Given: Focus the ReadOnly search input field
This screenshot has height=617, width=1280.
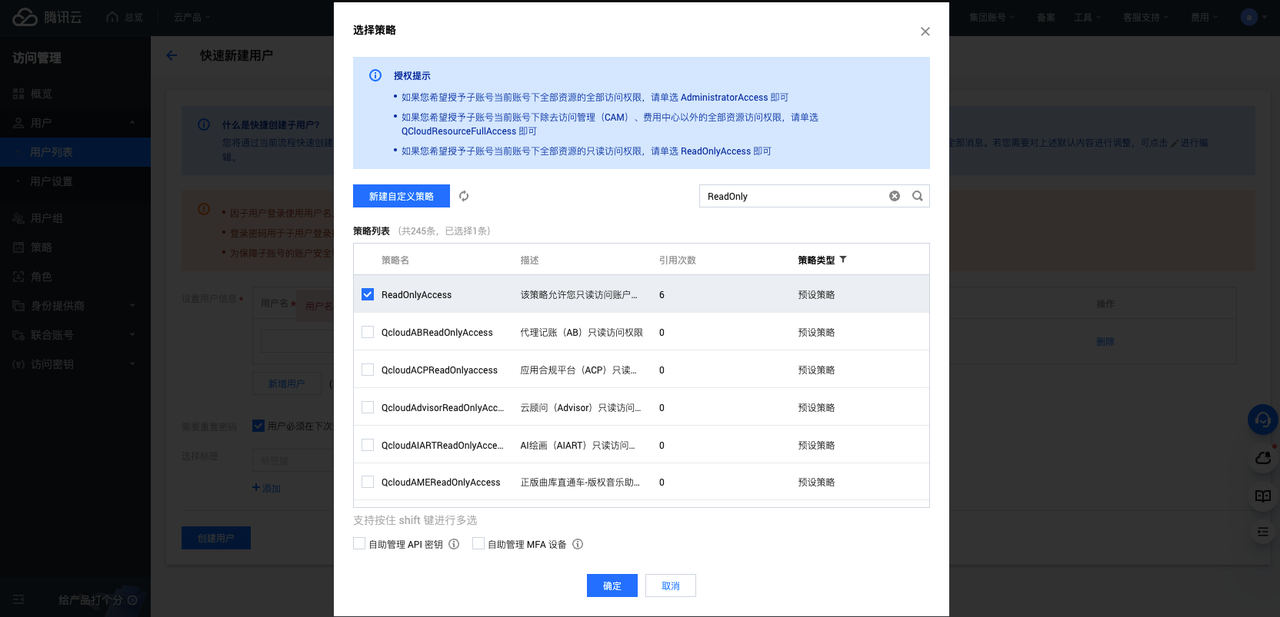Looking at the screenshot, I should tap(795, 196).
